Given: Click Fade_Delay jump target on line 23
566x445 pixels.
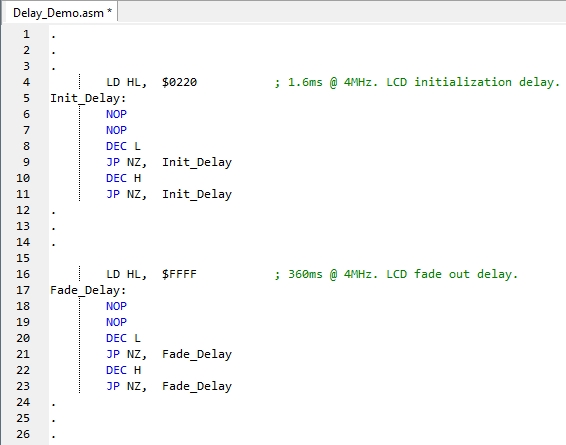Looking at the screenshot, I should tap(197, 386).
